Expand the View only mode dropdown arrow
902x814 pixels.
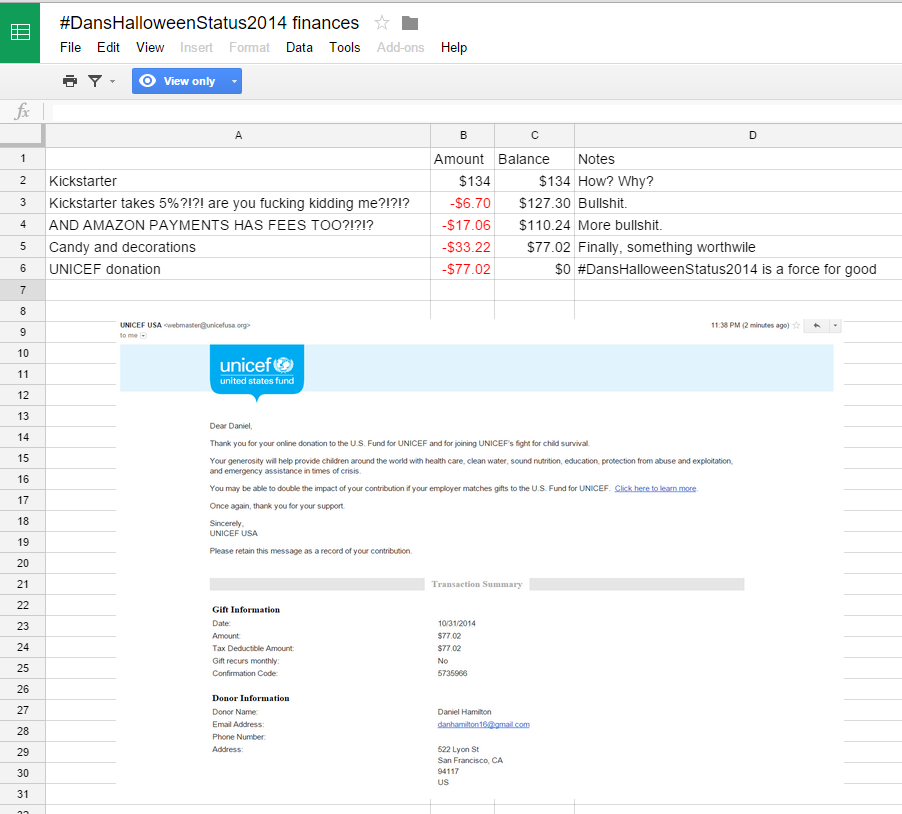(234, 81)
